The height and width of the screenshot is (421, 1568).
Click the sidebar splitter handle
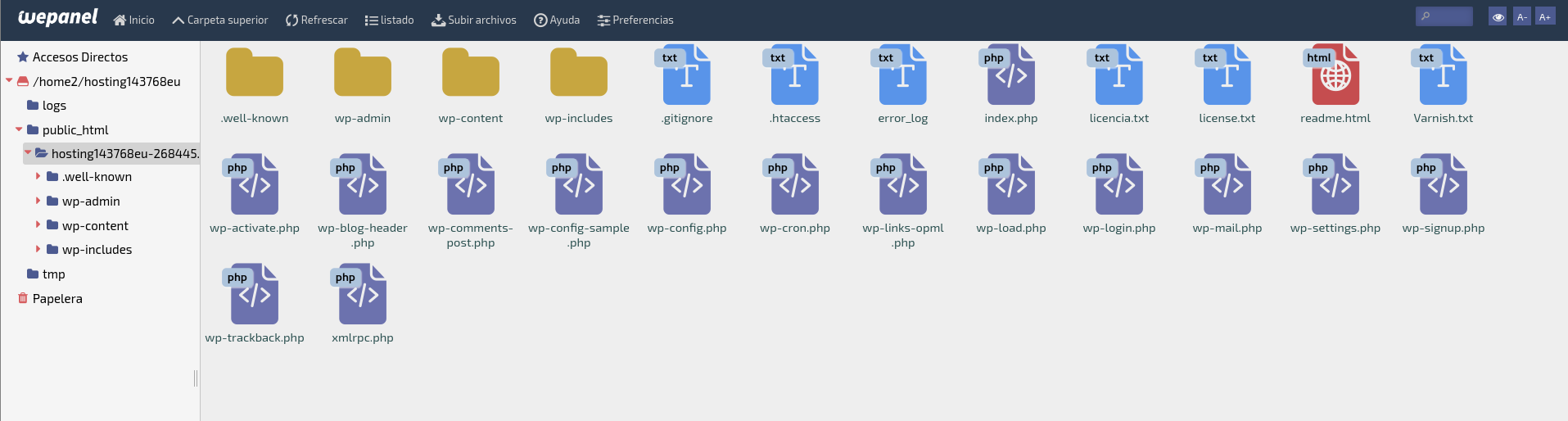pos(196,378)
